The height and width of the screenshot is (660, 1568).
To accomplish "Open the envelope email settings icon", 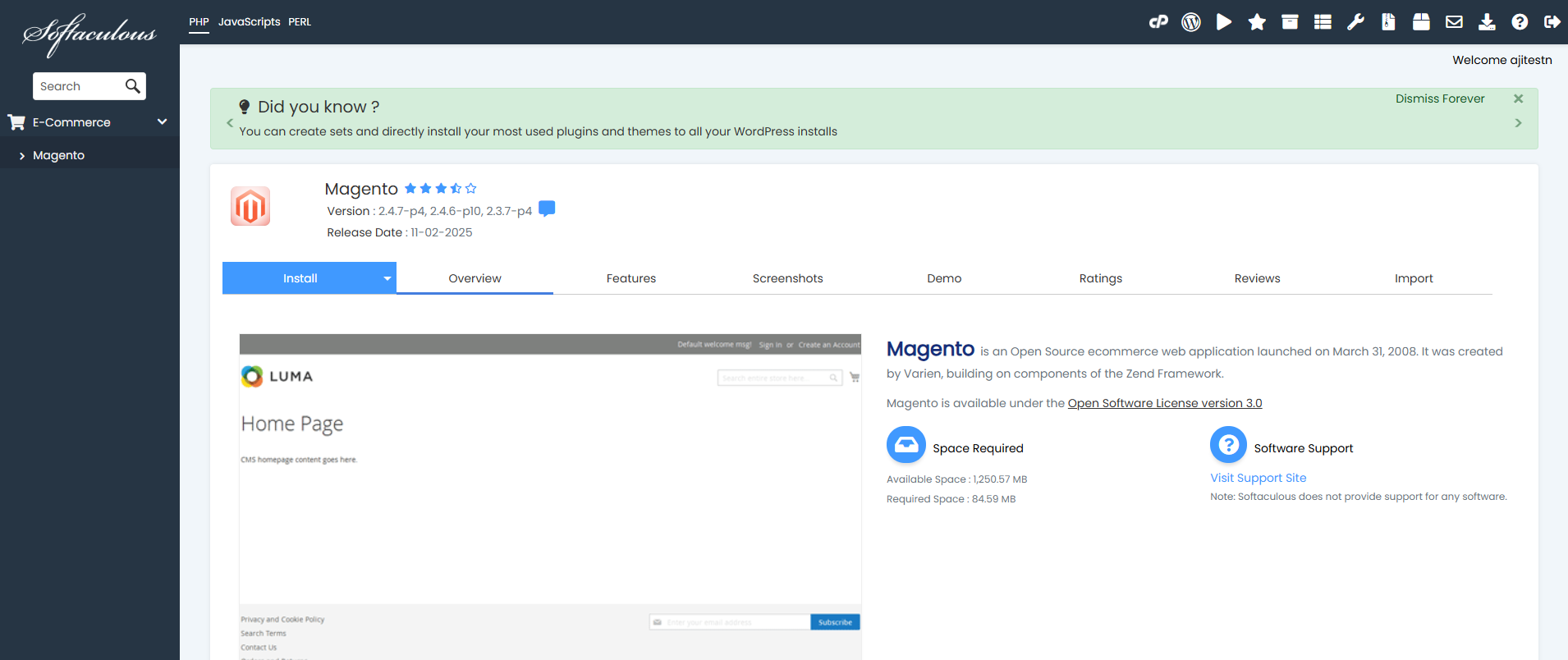I will coord(1454,22).
